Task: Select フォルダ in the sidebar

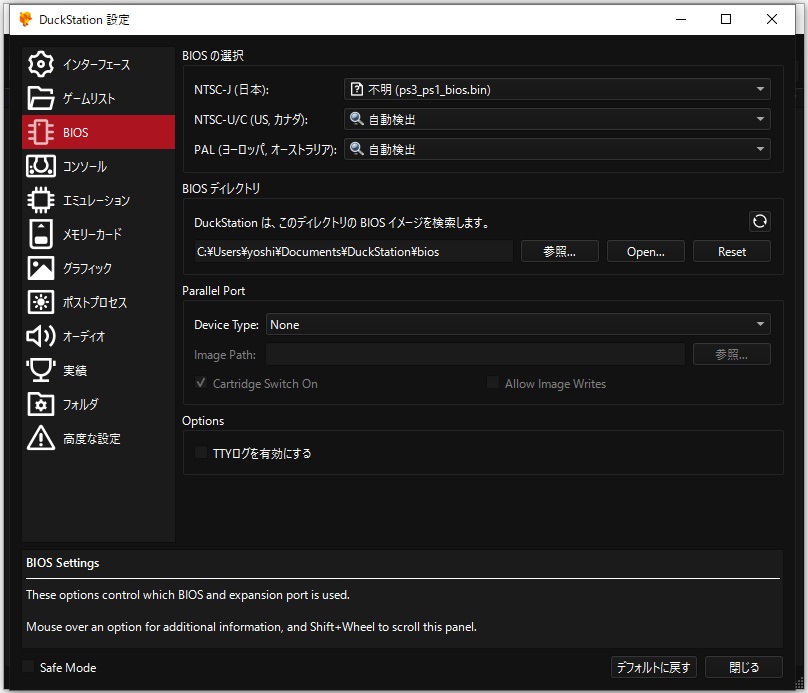Action: click(x=98, y=404)
